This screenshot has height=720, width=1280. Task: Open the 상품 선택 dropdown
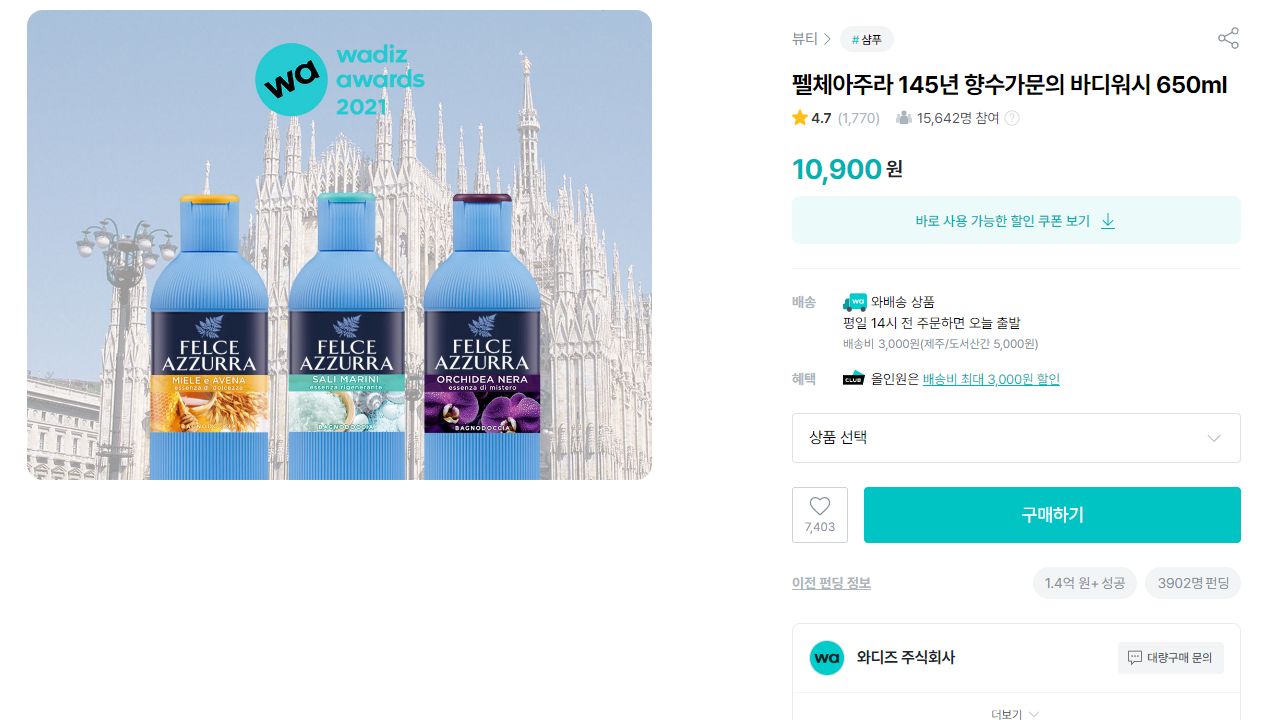tap(1016, 438)
